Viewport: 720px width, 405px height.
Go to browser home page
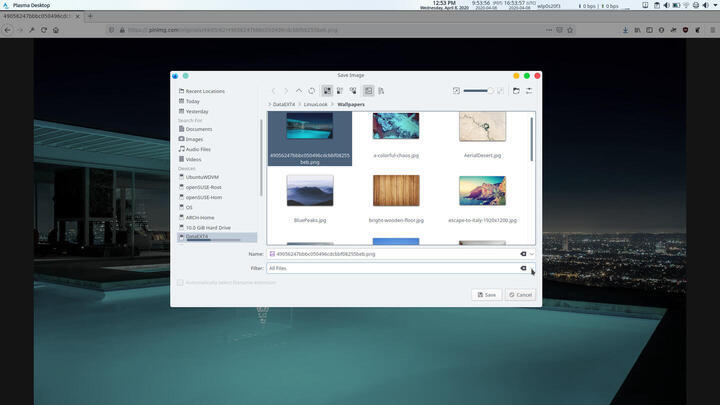click(56, 30)
